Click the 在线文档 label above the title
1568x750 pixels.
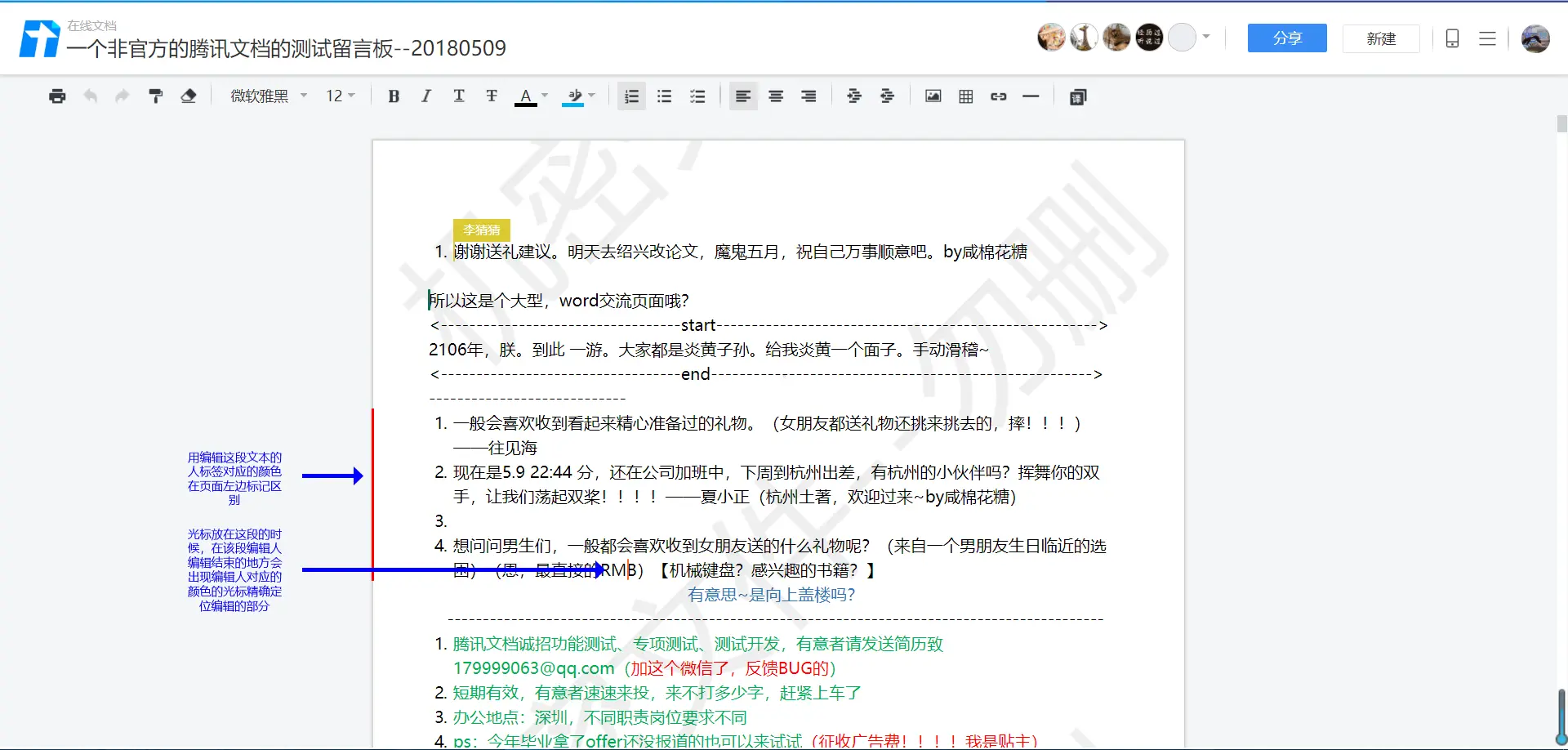coord(91,25)
